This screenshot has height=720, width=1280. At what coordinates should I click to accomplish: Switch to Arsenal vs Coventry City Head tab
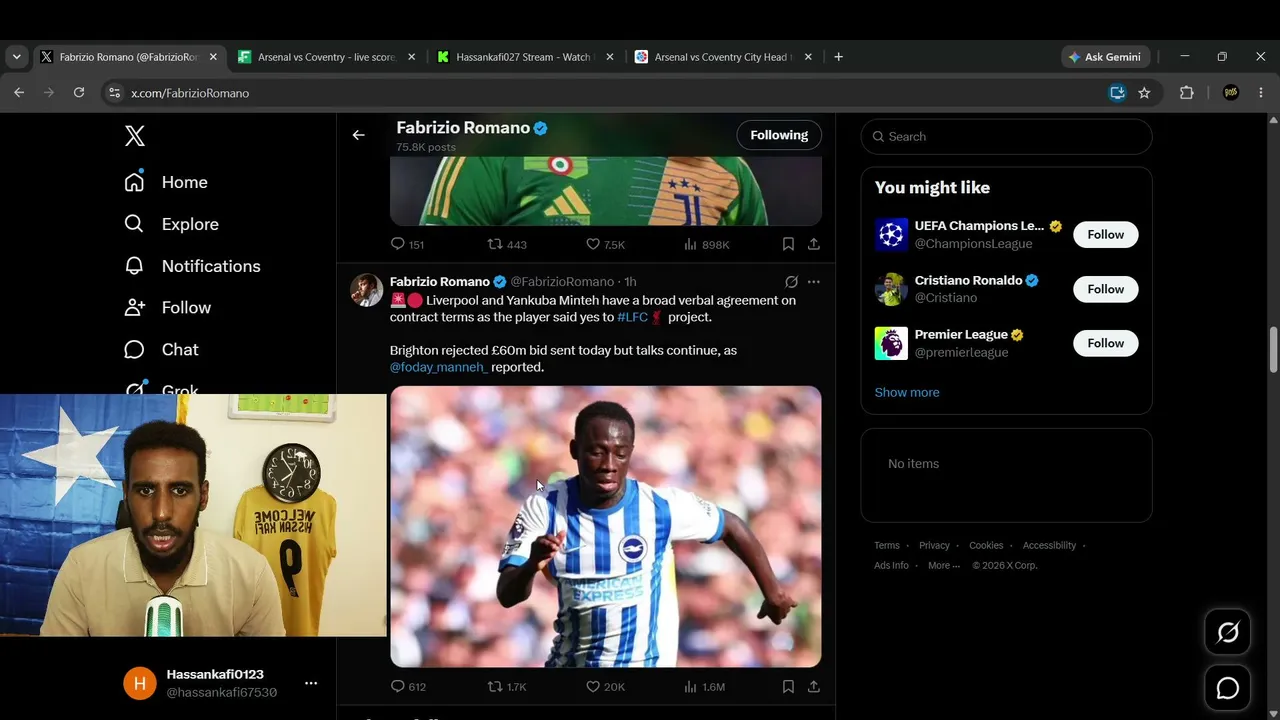click(722, 57)
